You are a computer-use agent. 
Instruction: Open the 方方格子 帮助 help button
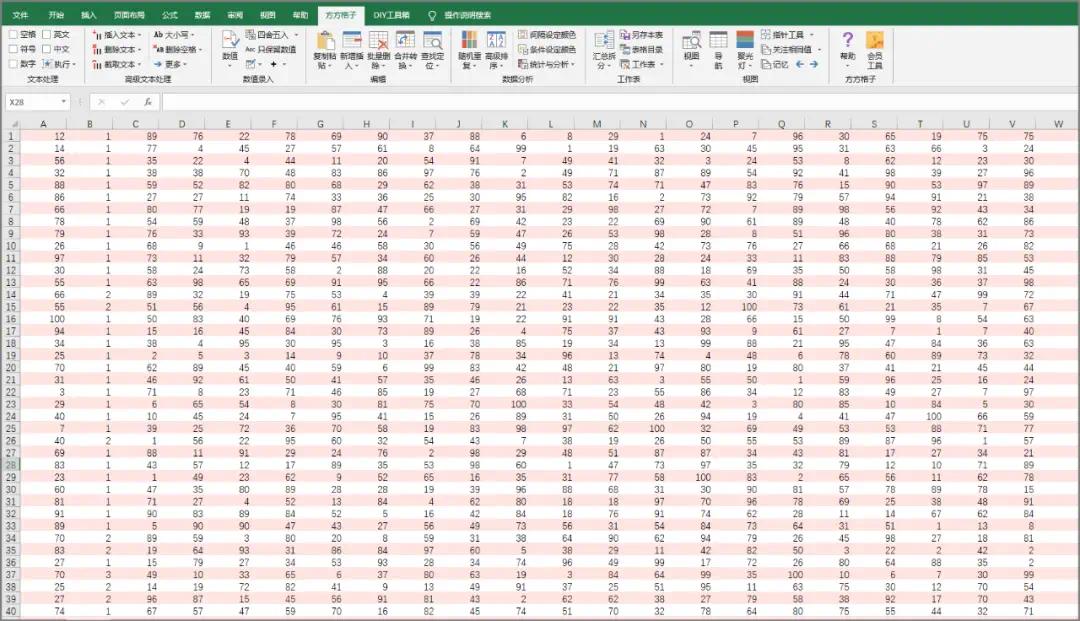[846, 48]
